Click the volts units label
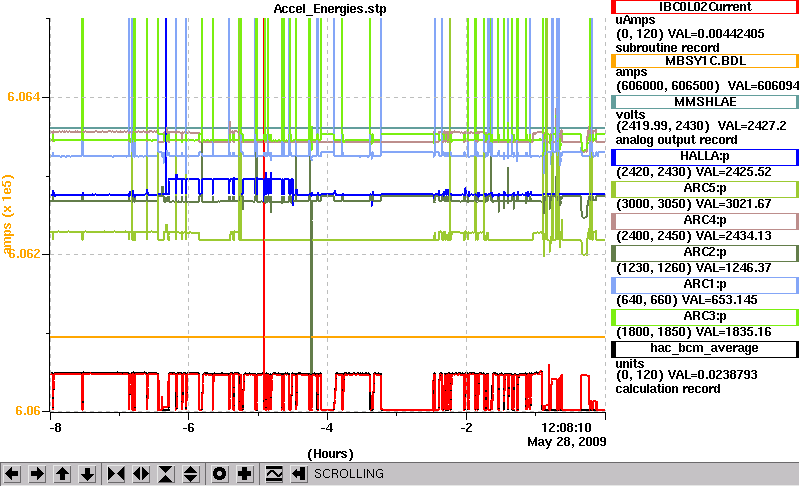The height and width of the screenshot is (486, 799). (630, 115)
